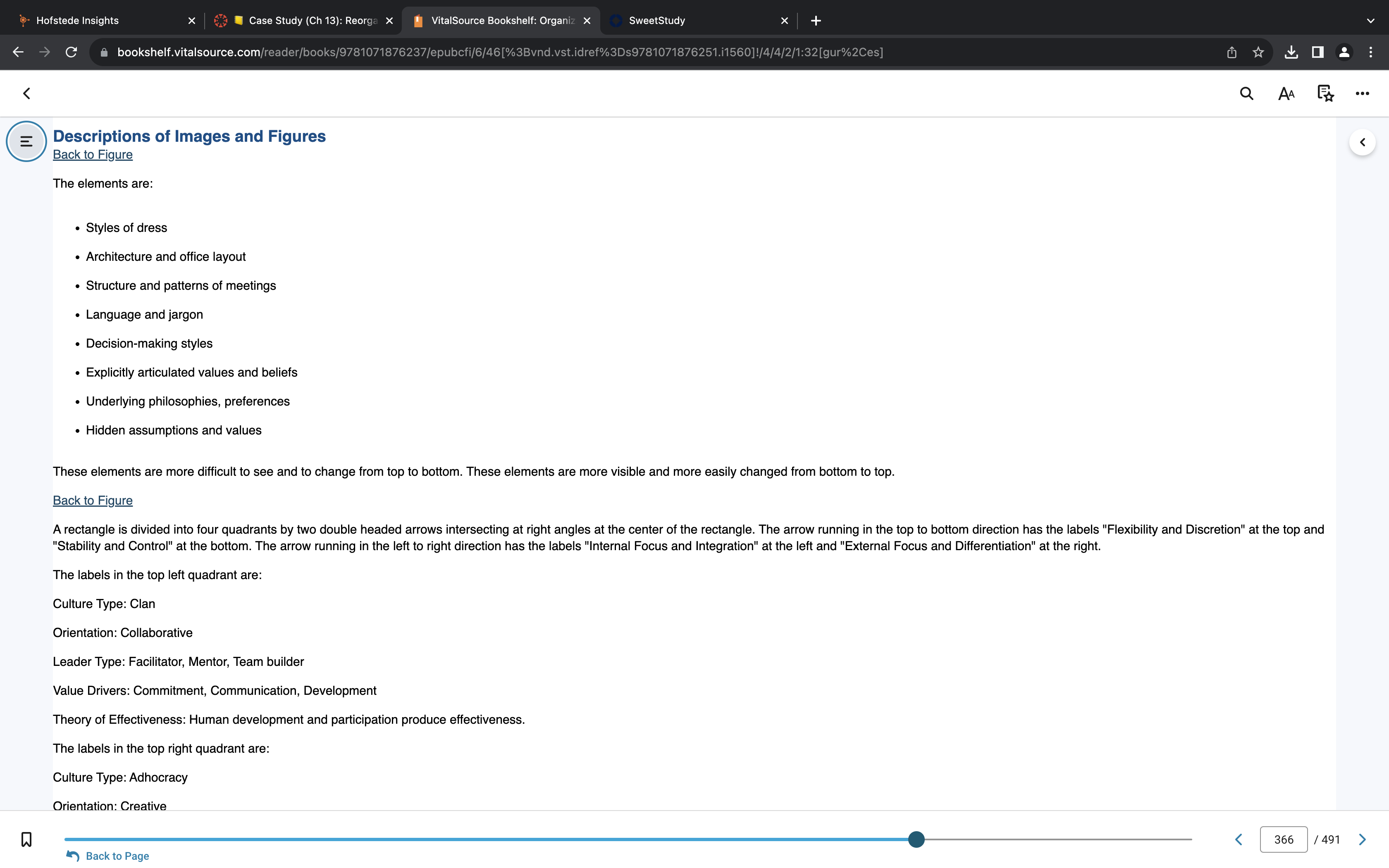The height and width of the screenshot is (868, 1389).
Task: Open the reader more options ellipsis
Action: click(x=1362, y=93)
